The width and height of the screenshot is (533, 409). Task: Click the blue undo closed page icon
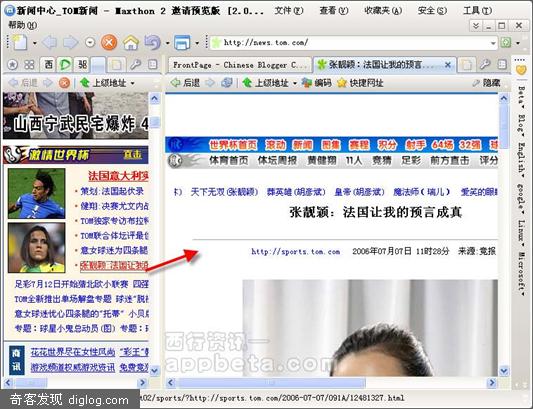[153, 42]
